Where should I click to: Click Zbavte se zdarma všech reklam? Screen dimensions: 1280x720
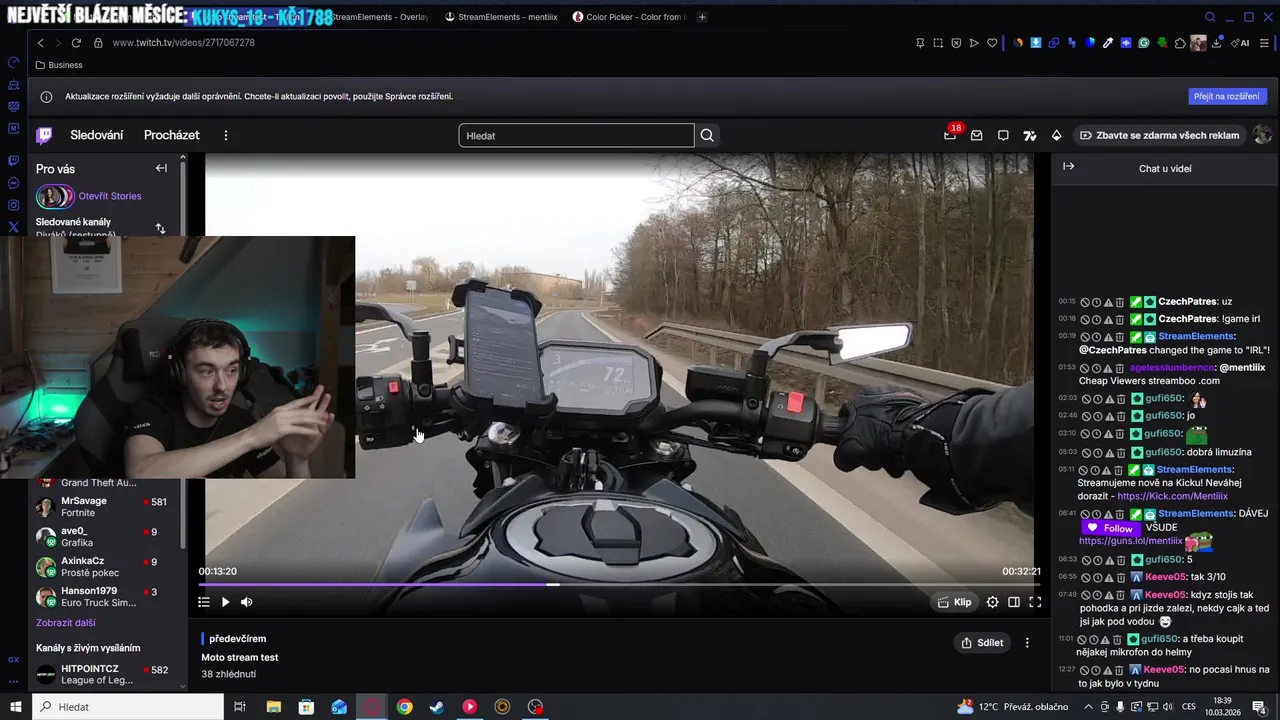coord(1160,135)
